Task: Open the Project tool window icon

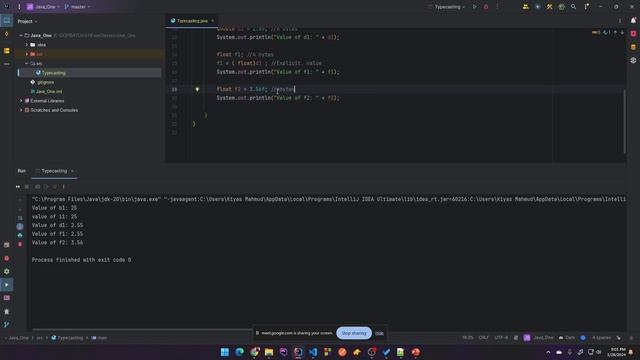Action: (7, 20)
